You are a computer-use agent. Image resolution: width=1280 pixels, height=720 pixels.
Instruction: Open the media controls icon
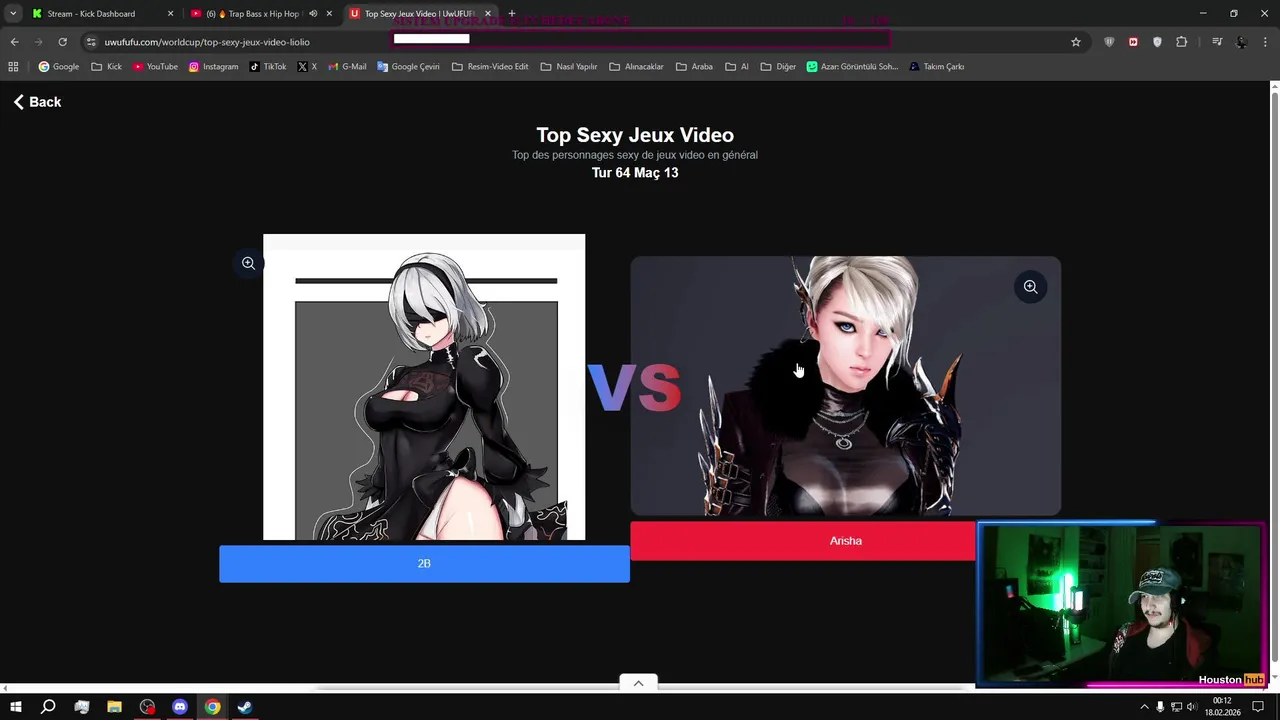tap(1217, 42)
